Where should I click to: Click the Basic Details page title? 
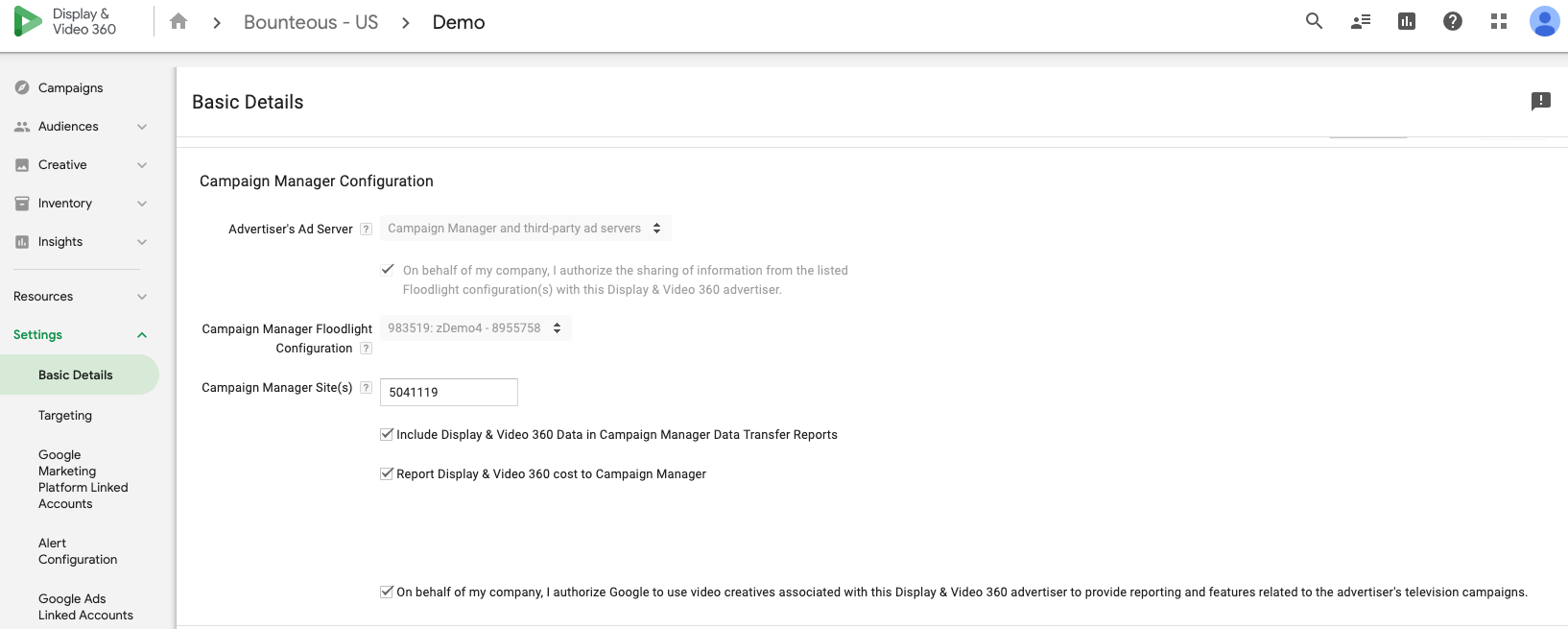click(248, 102)
